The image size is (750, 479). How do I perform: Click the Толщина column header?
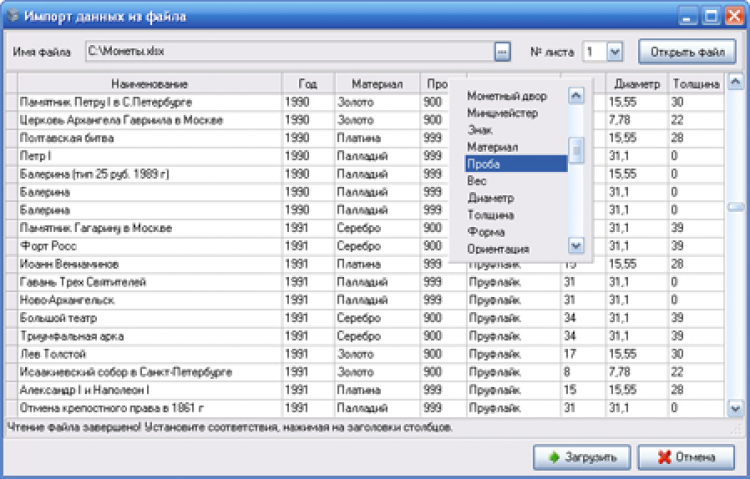coord(696,84)
